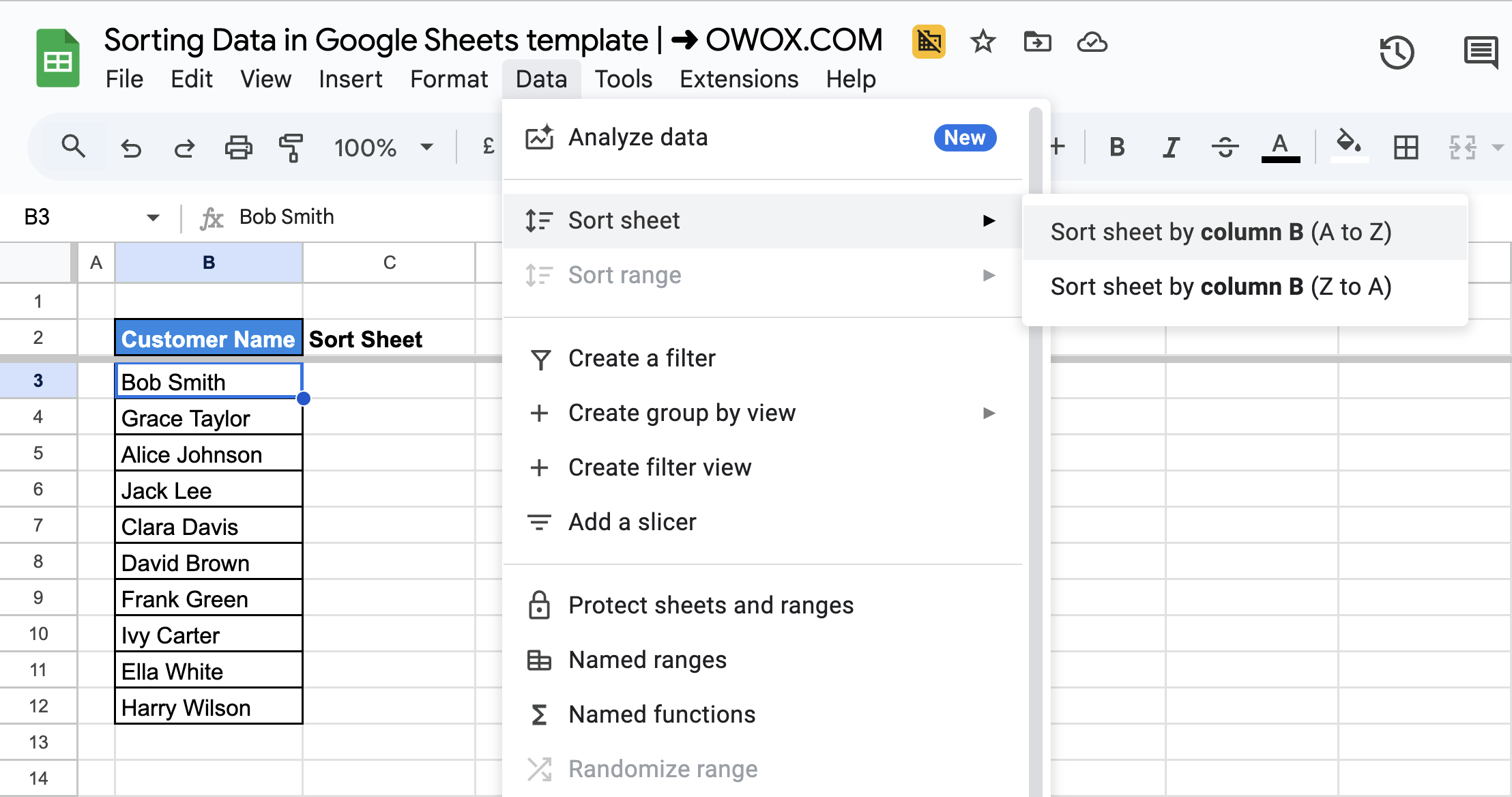The image size is (1512, 797).
Task: Star this document
Action: pos(983,42)
